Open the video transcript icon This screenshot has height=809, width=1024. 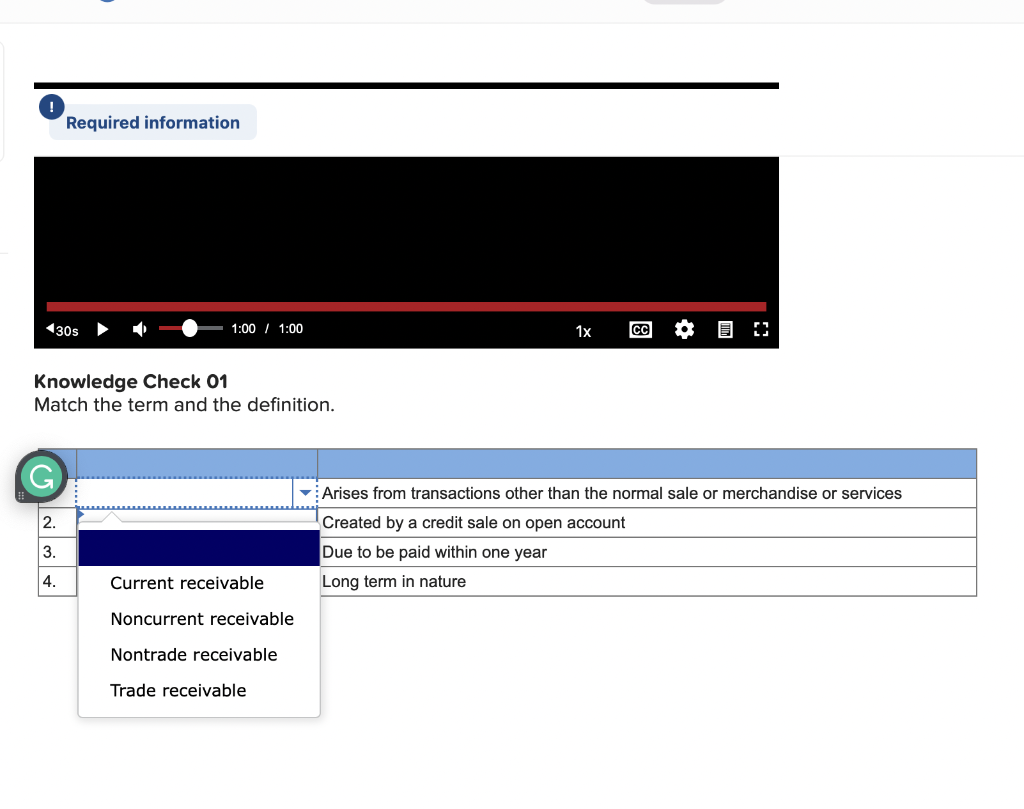click(725, 330)
